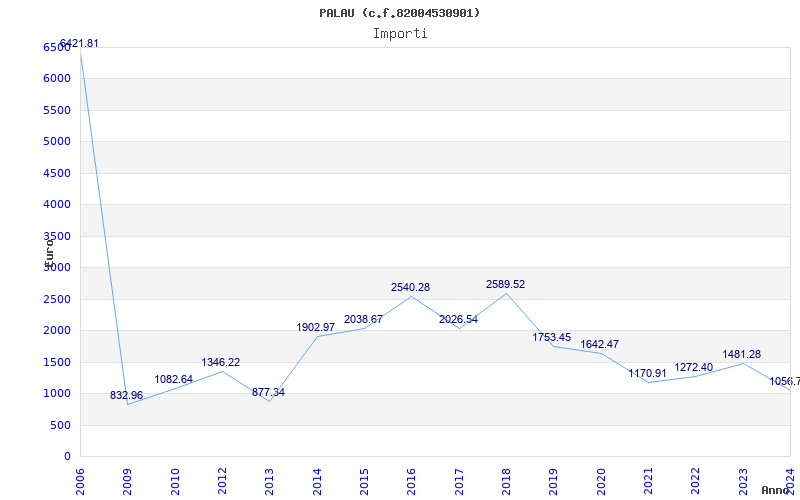Click the data label 832.96
The height and width of the screenshot is (500, 800).
[x=127, y=395]
